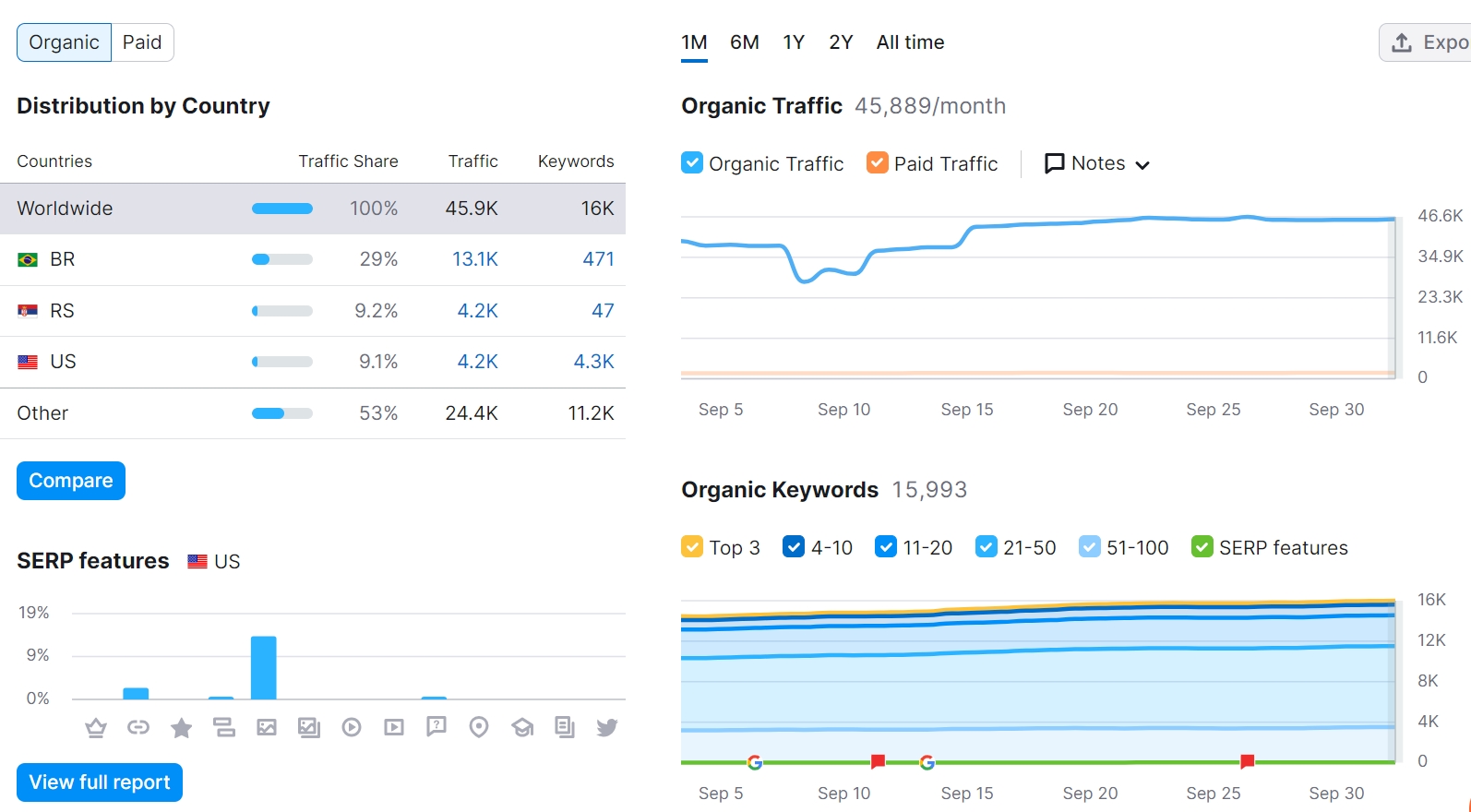Uncheck the Organic Traffic checkbox
1471x812 pixels.
(692, 162)
